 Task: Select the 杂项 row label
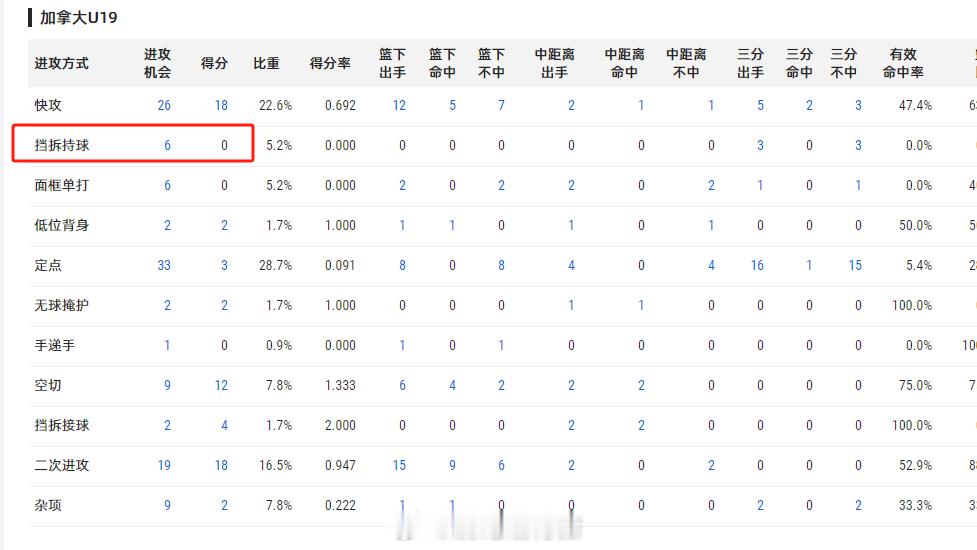[x=48, y=505]
